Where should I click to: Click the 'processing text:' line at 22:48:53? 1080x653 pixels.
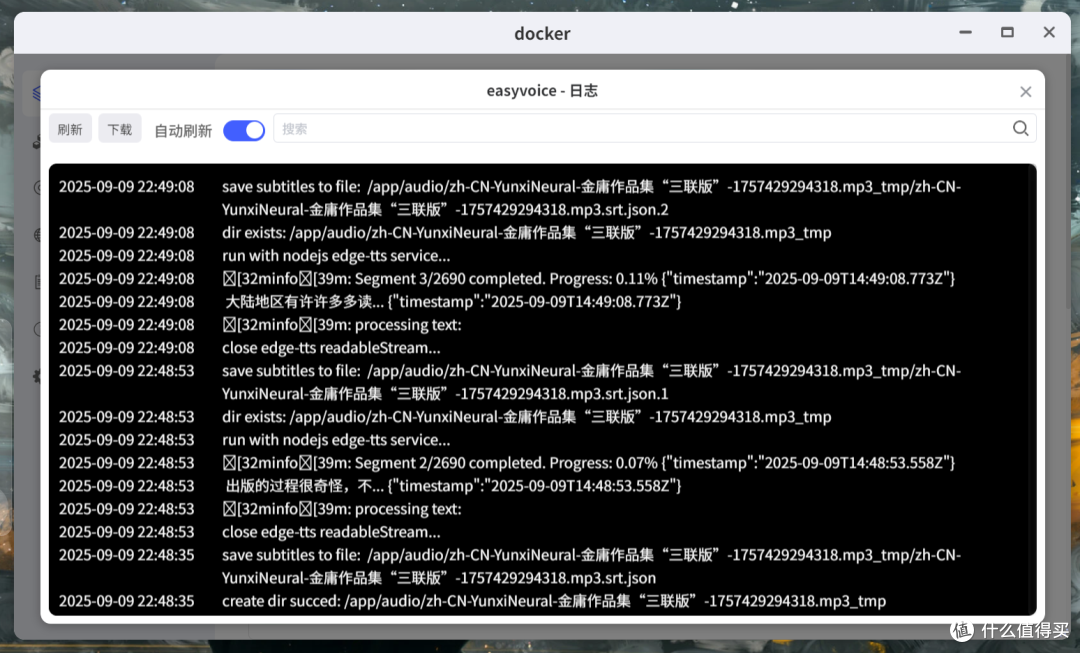pyautogui.click(x=342, y=509)
